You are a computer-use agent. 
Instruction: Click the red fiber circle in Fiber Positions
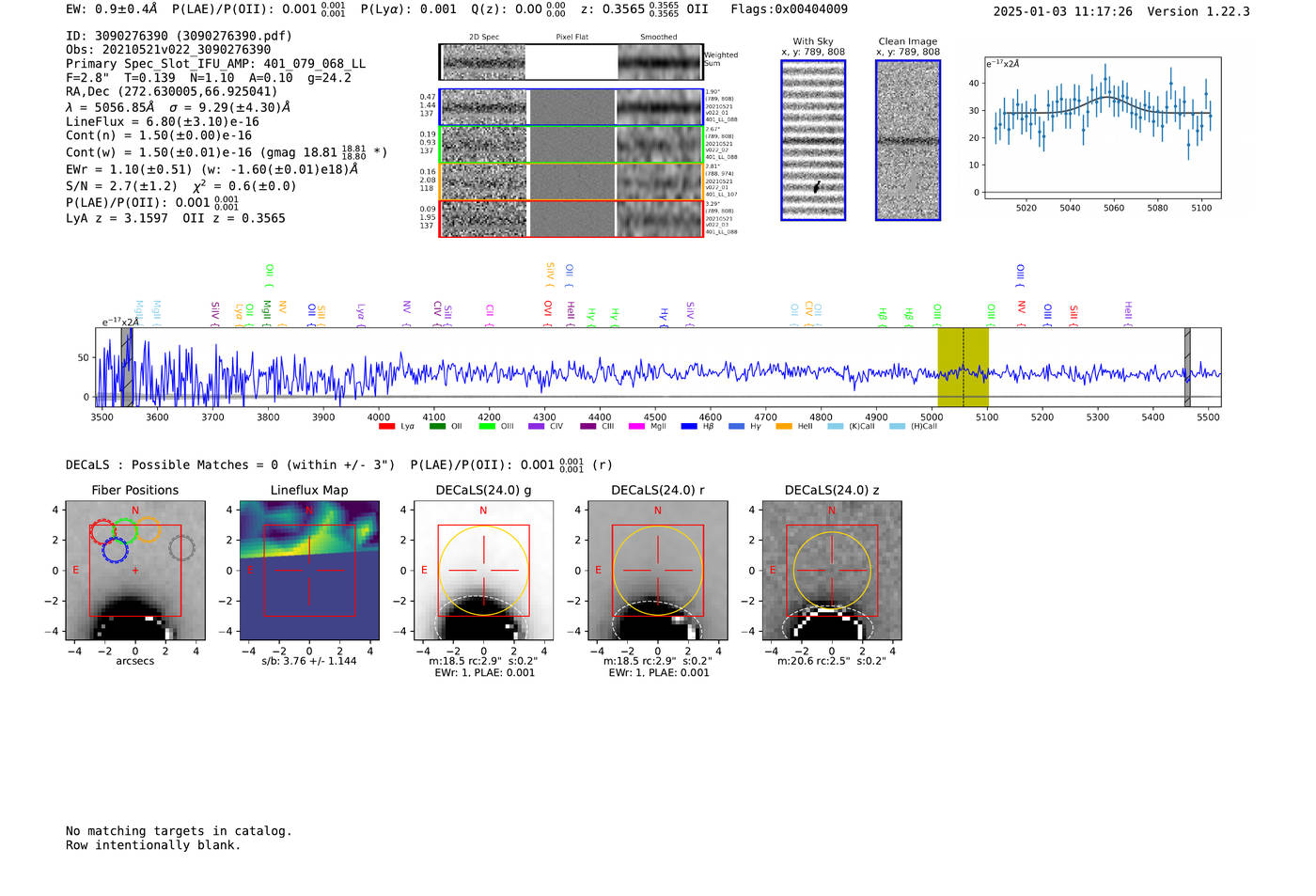tap(103, 531)
